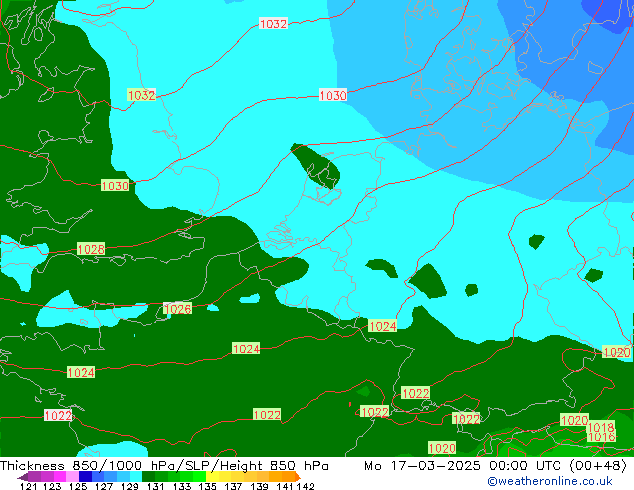Click the legend value 139

pos(259,486)
